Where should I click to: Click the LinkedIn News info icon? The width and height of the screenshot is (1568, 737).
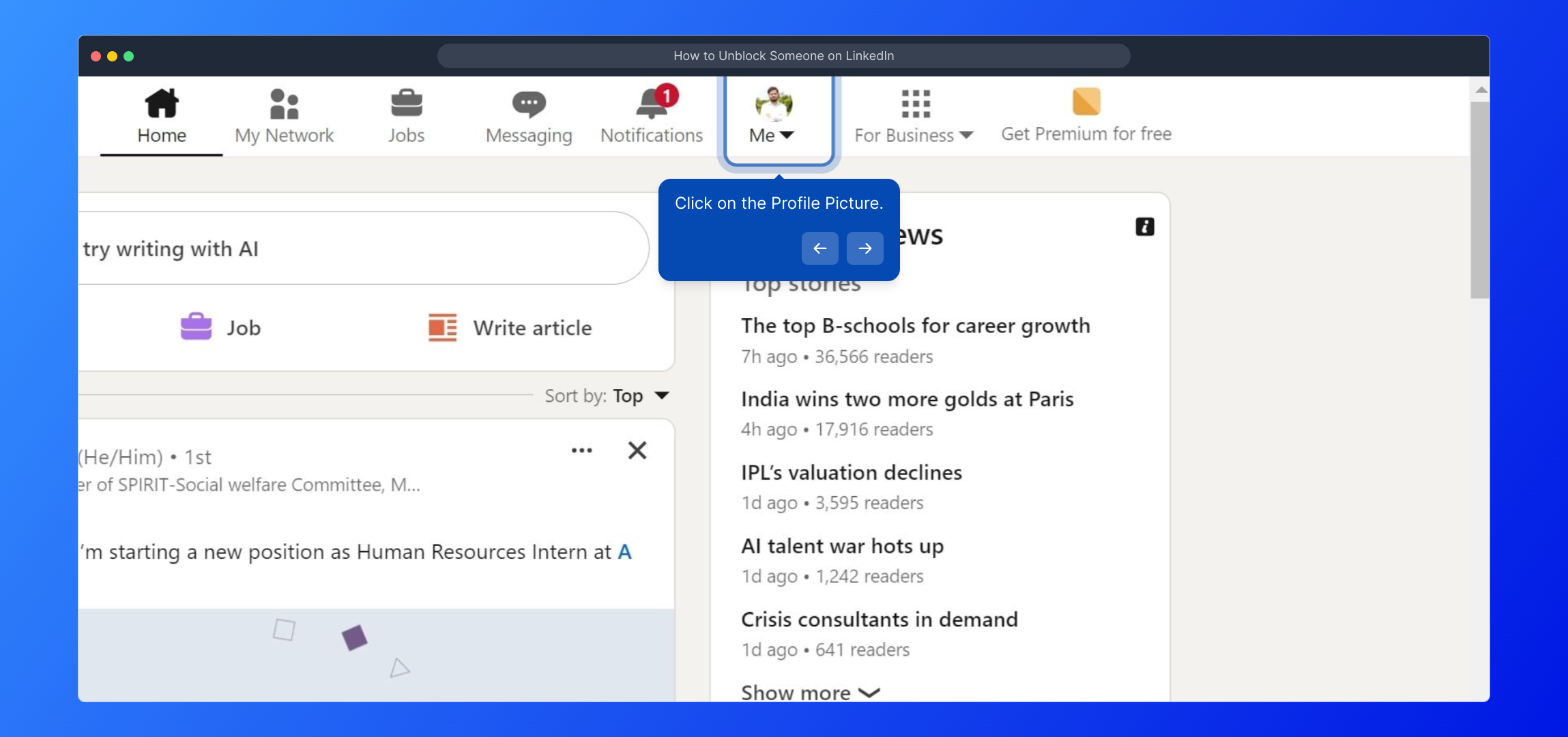tap(1144, 227)
